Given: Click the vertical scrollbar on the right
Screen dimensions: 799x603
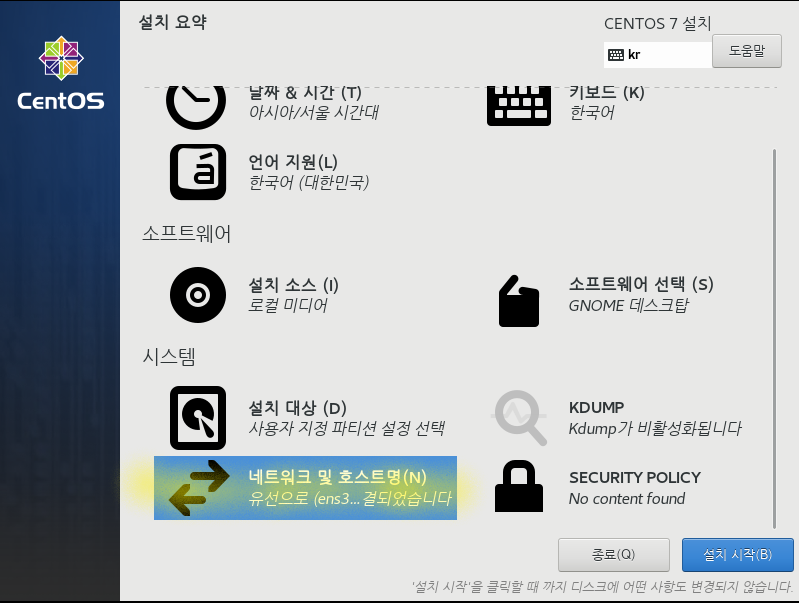Looking at the screenshot, I should pyautogui.click(x=775, y=339).
